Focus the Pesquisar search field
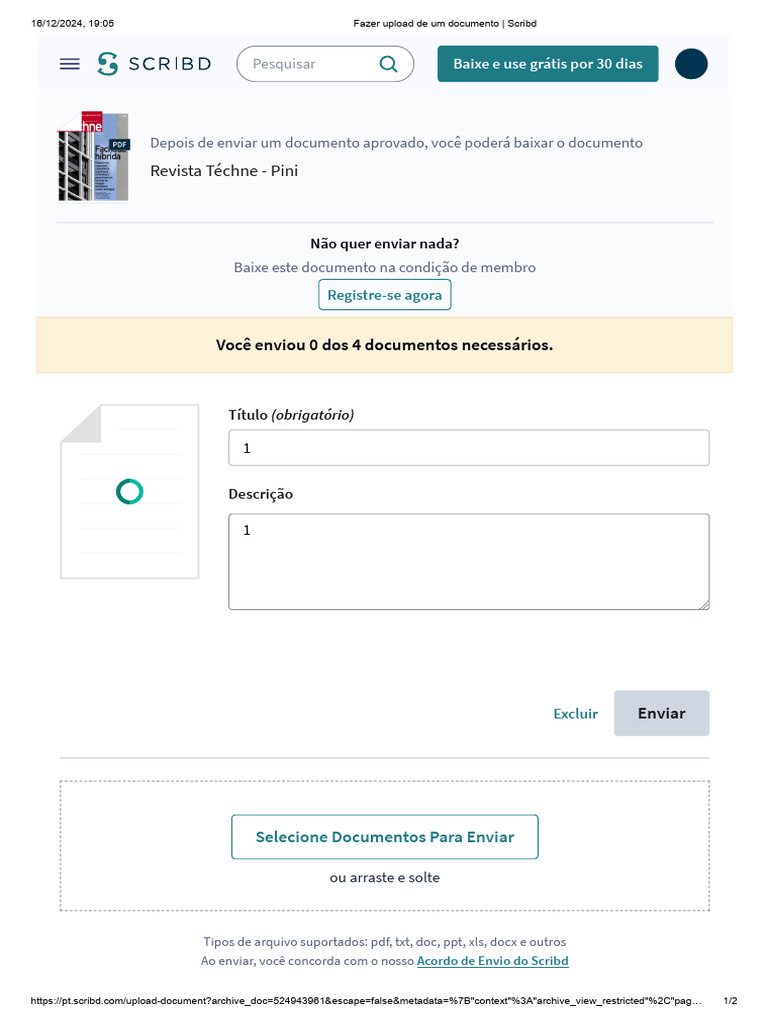 310,64
